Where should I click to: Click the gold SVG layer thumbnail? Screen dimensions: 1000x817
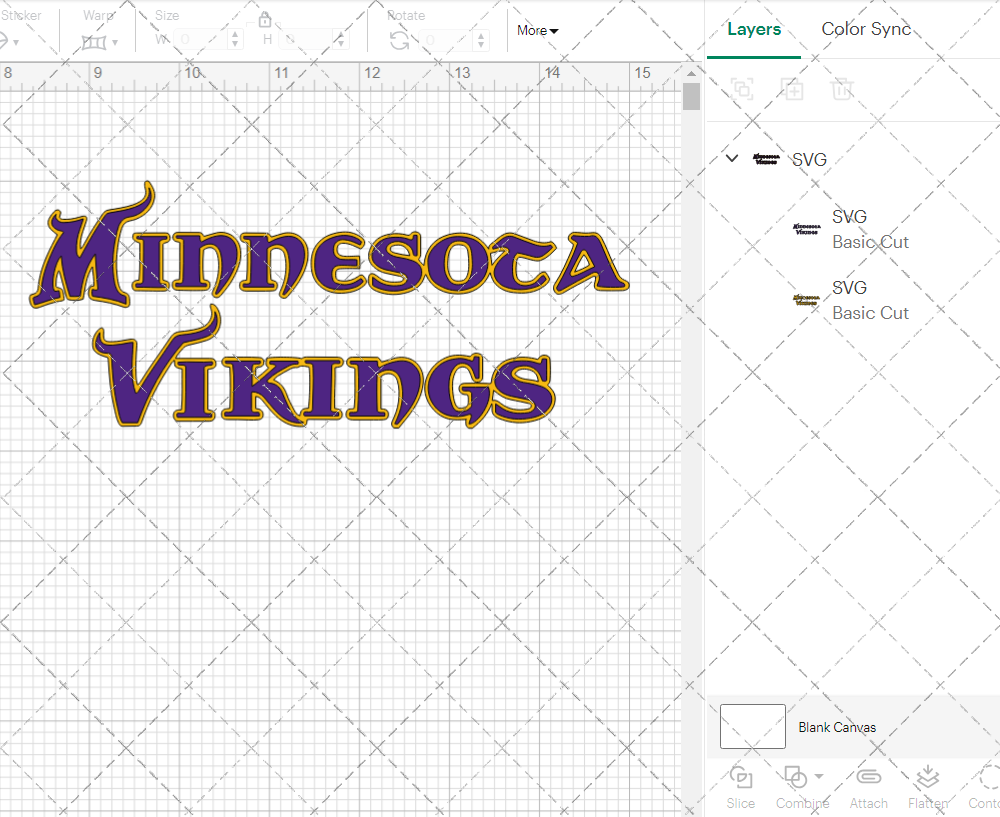(x=806, y=300)
